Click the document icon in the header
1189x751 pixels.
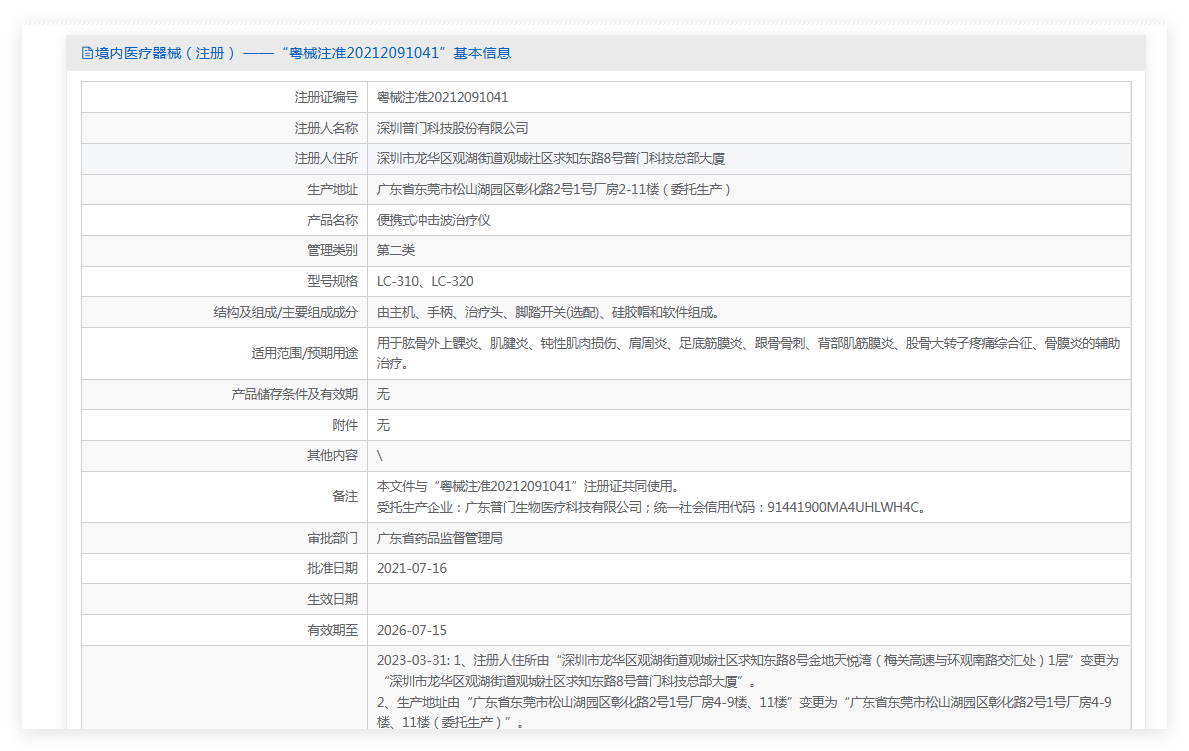(87, 53)
